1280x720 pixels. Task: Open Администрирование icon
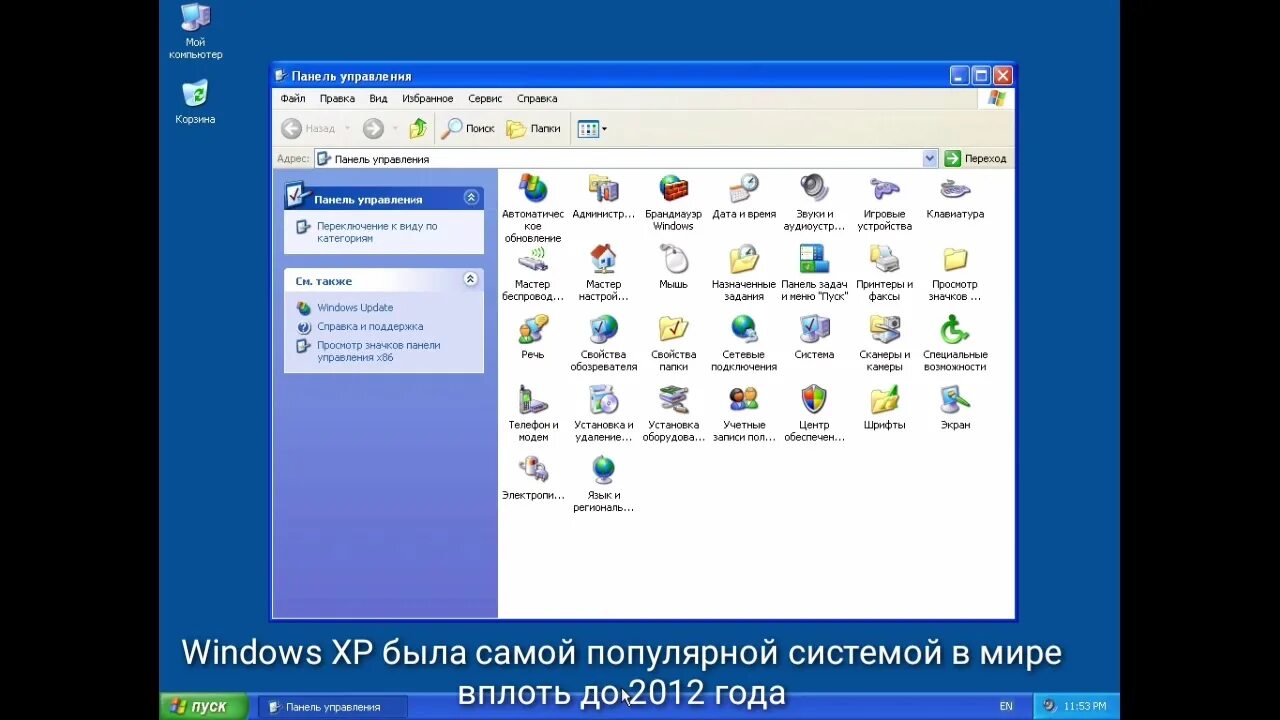click(x=603, y=189)
